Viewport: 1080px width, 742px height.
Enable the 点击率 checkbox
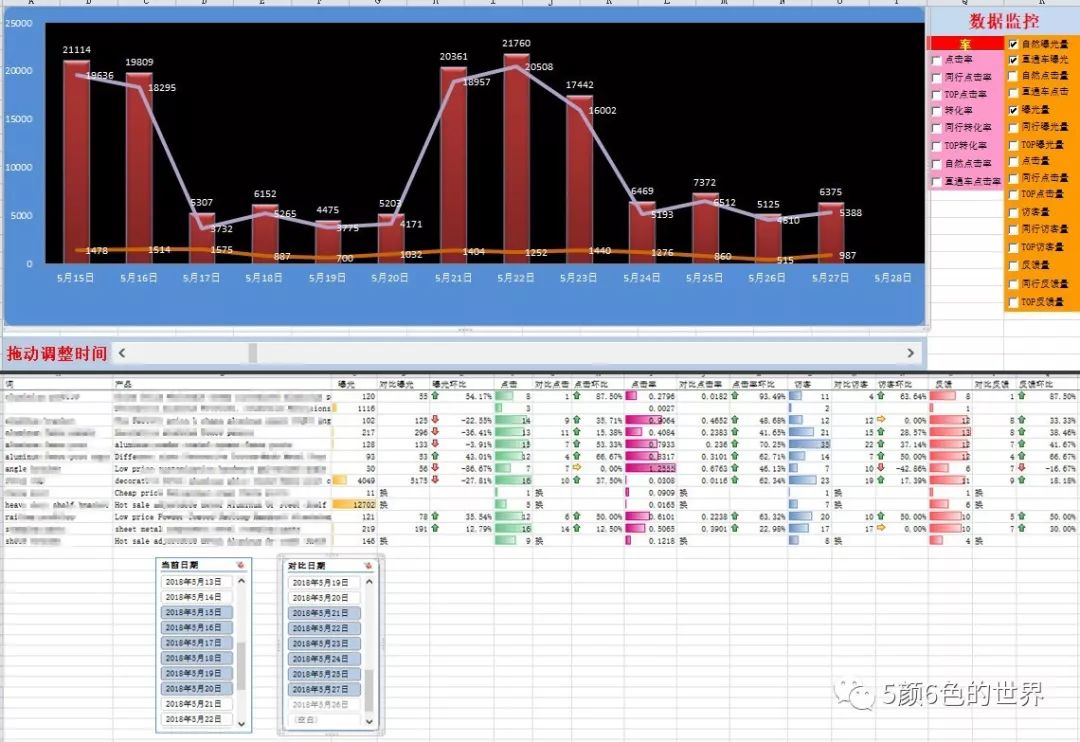pyautogui.click(x=935, y=61)
